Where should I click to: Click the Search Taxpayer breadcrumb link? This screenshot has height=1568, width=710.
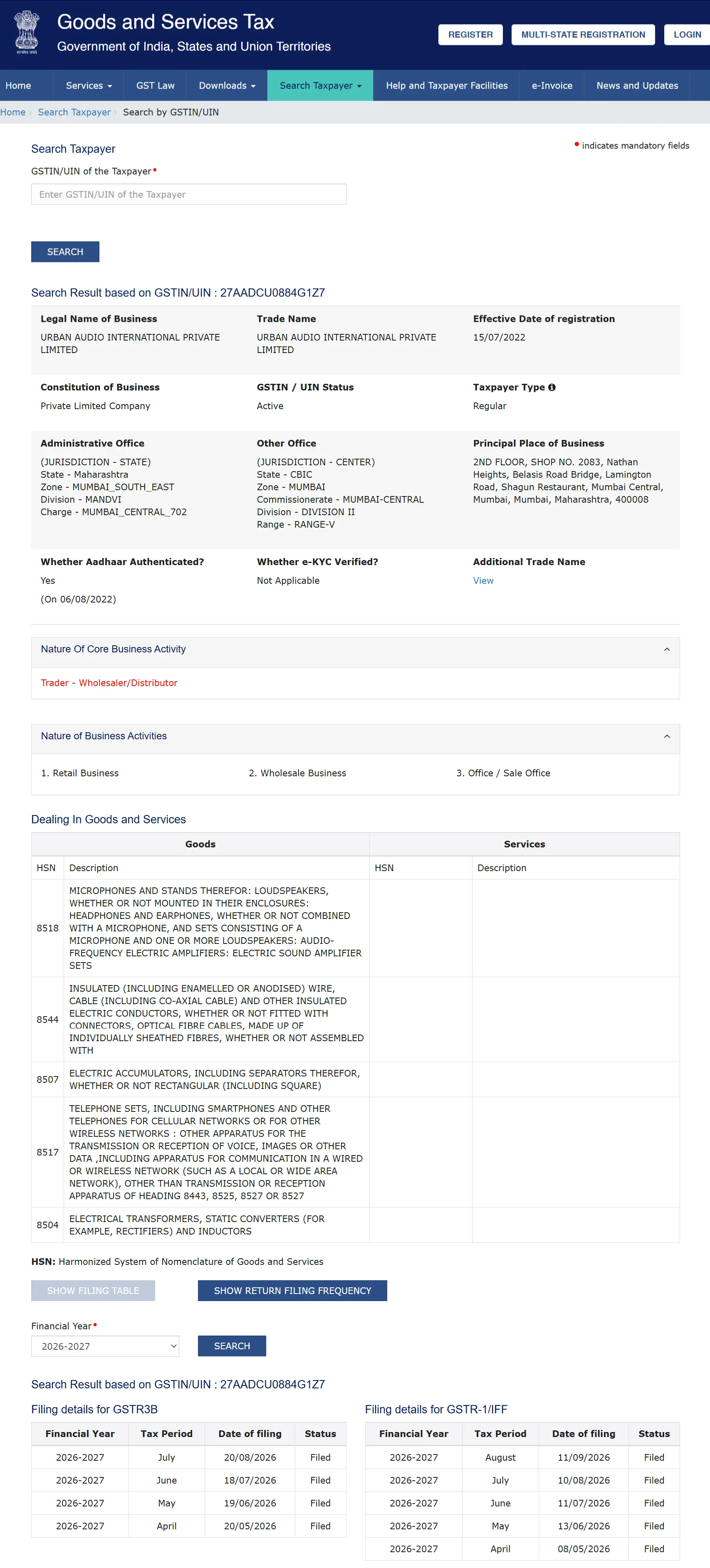point(74,112)
